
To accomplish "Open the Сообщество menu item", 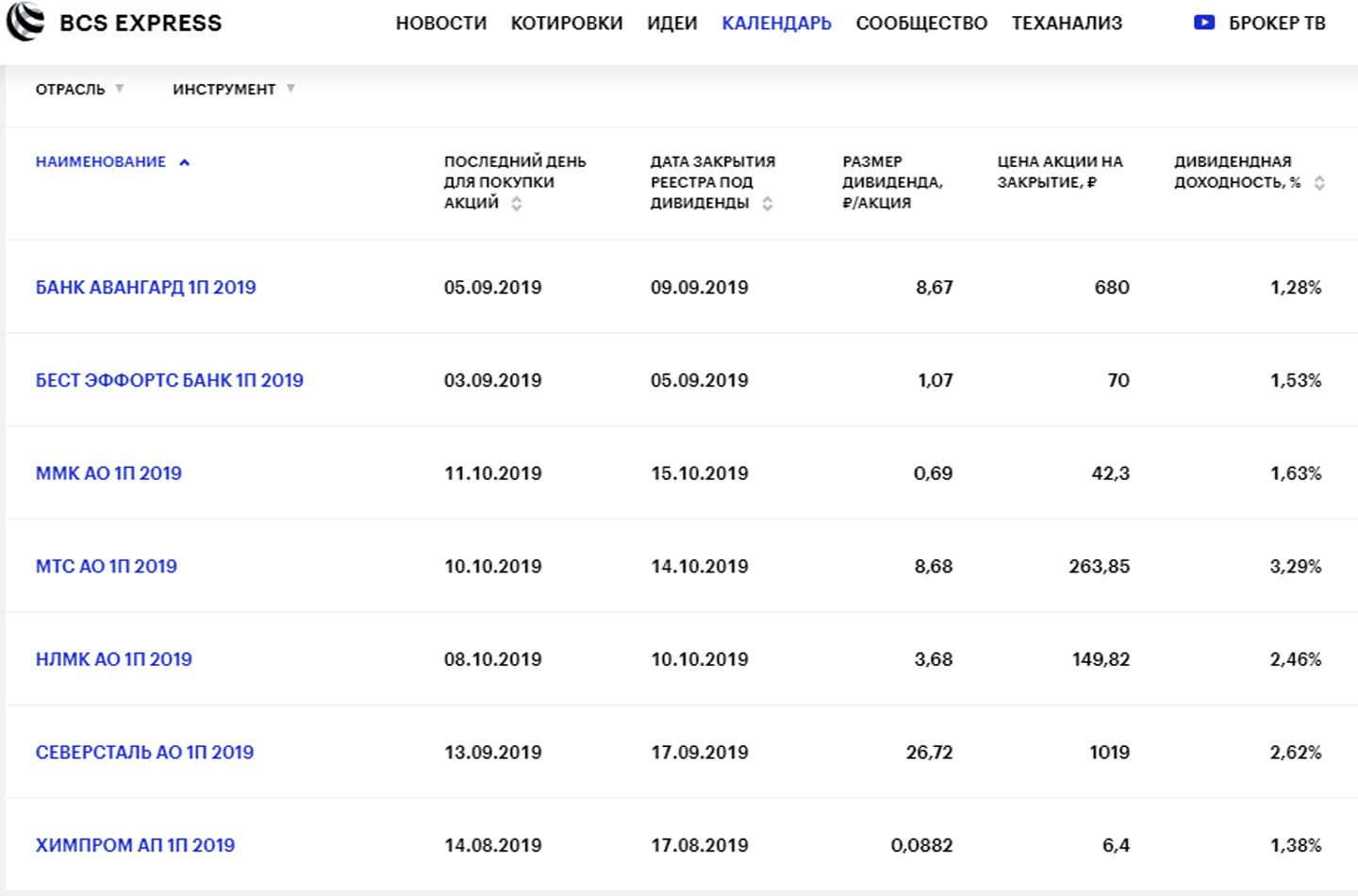I will 921,23.
